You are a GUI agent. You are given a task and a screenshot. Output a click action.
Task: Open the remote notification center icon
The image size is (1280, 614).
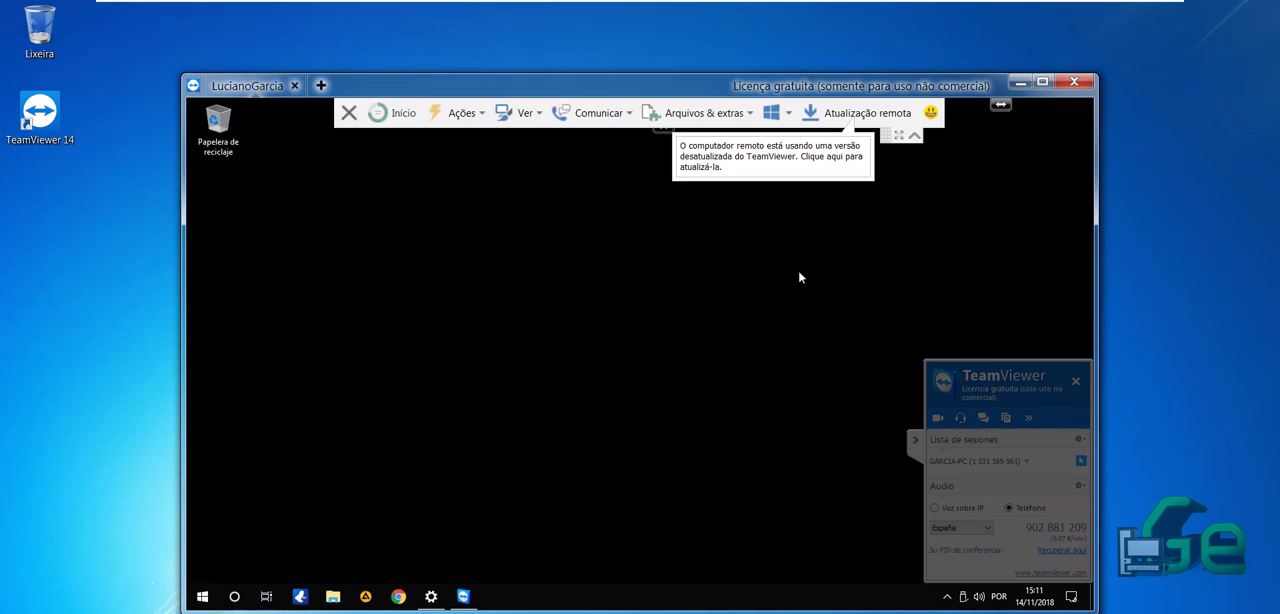tap(1071, 597)
